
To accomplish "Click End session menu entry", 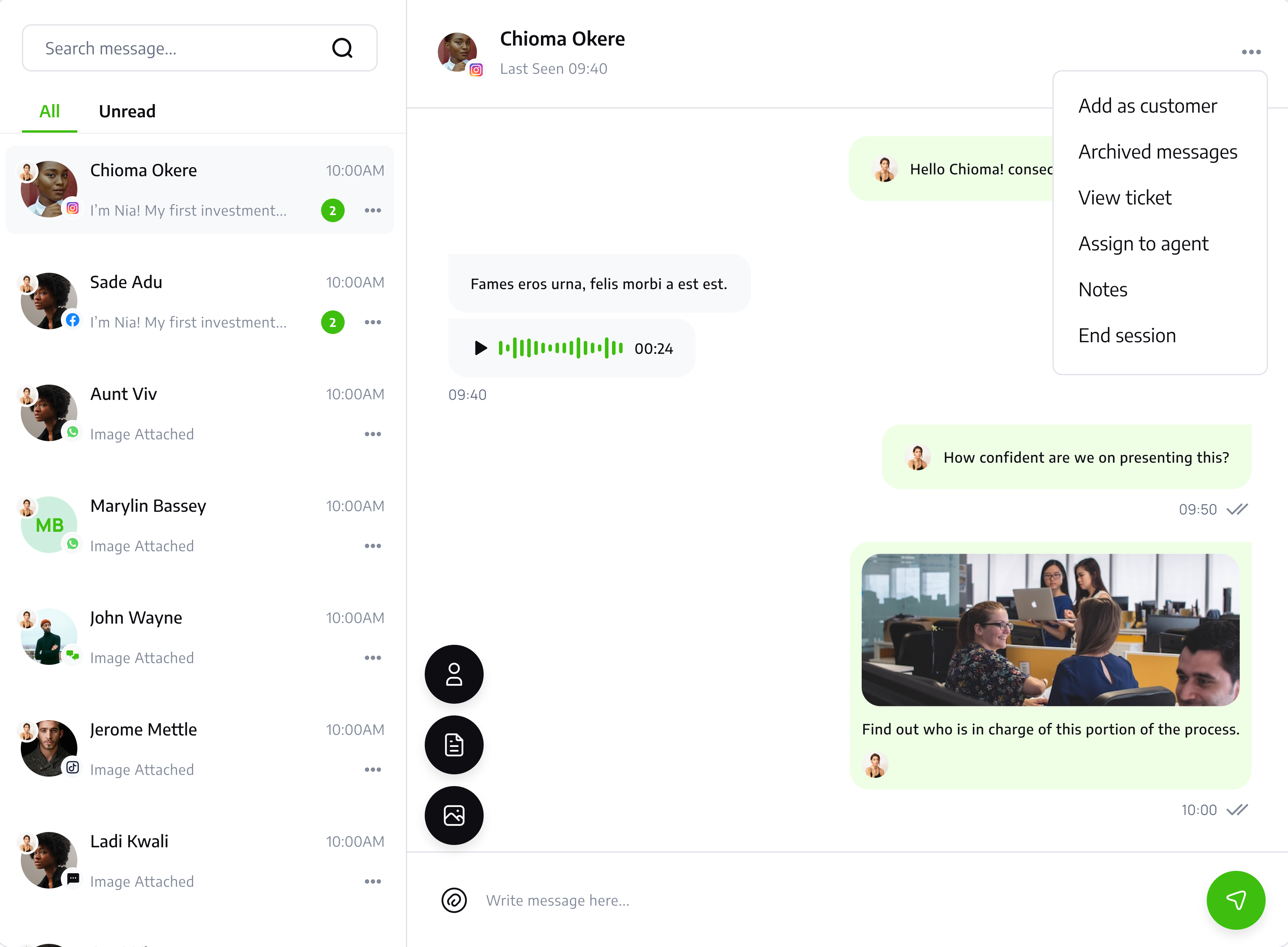I will coord(1127,335).
